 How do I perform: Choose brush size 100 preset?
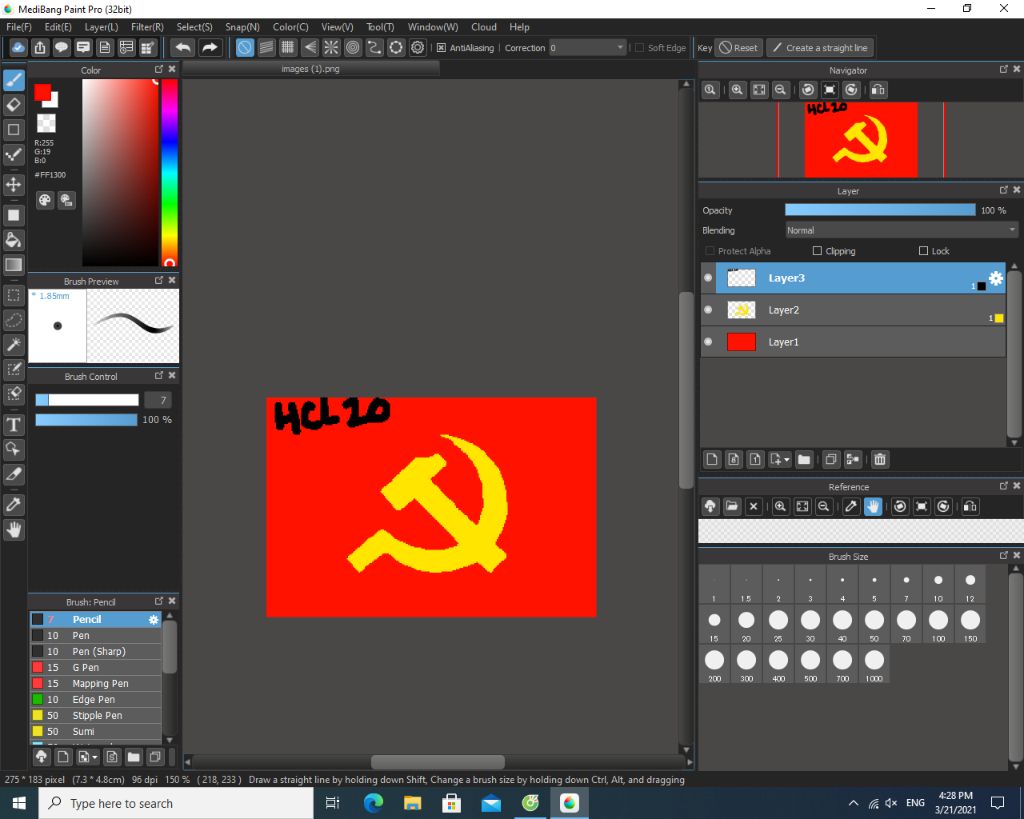point(938,624)
